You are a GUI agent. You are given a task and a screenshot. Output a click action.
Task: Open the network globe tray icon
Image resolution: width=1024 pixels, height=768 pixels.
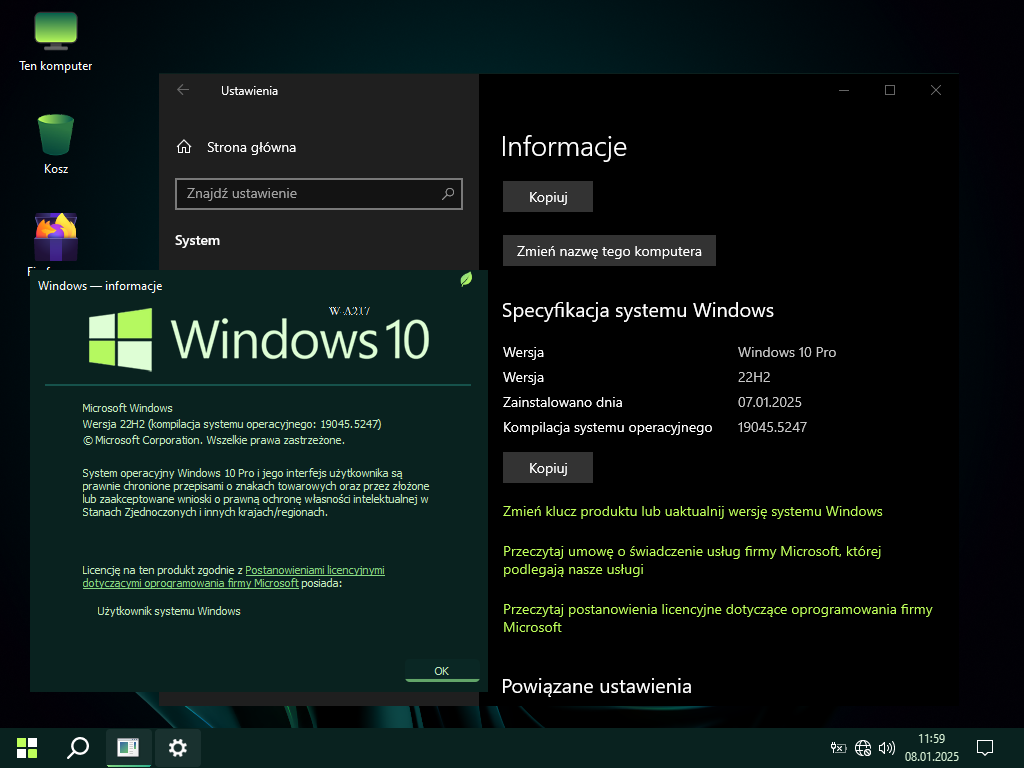point(863,747)
